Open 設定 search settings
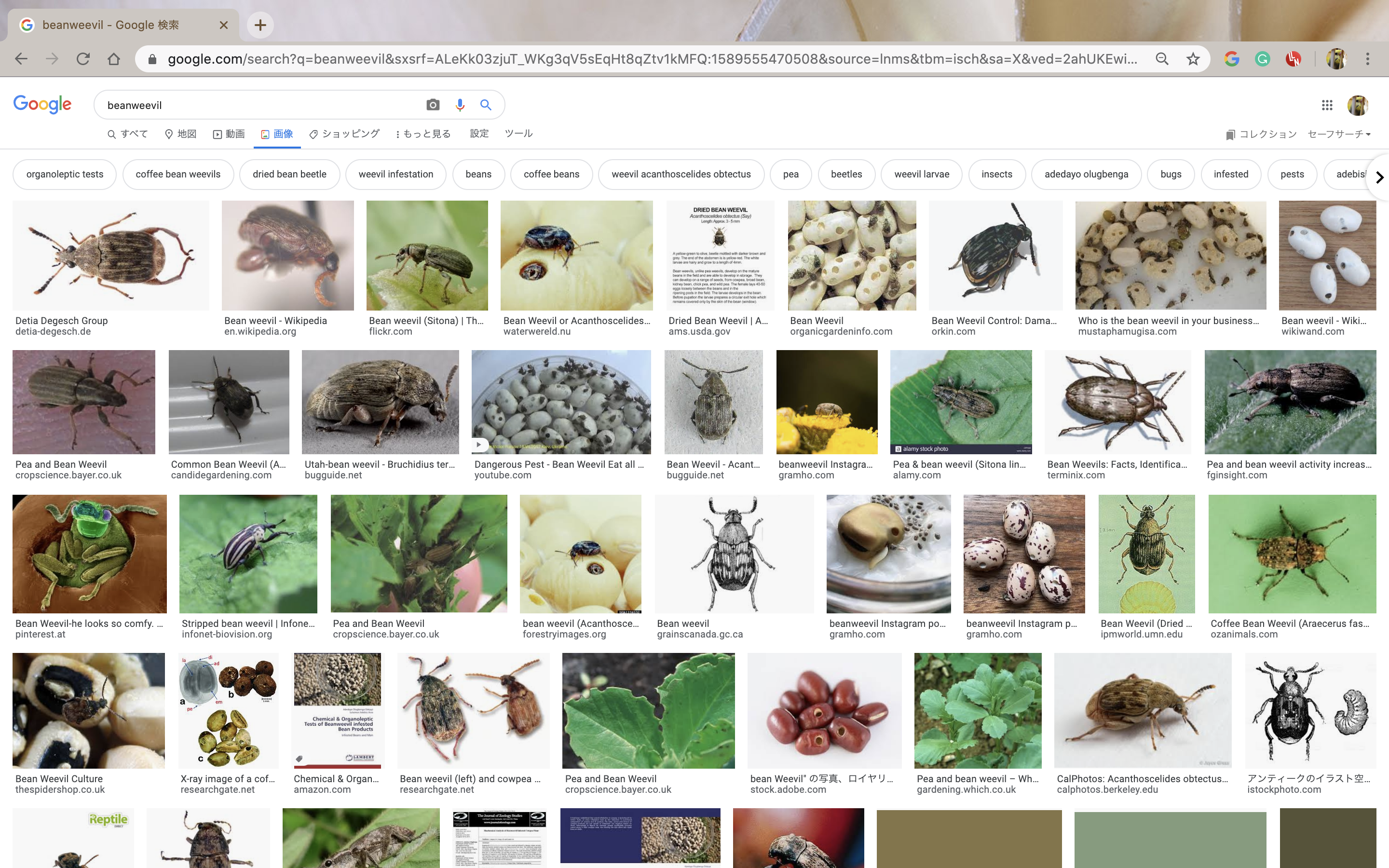This screenshot has width=1389, height=868. tap(479, 133)
